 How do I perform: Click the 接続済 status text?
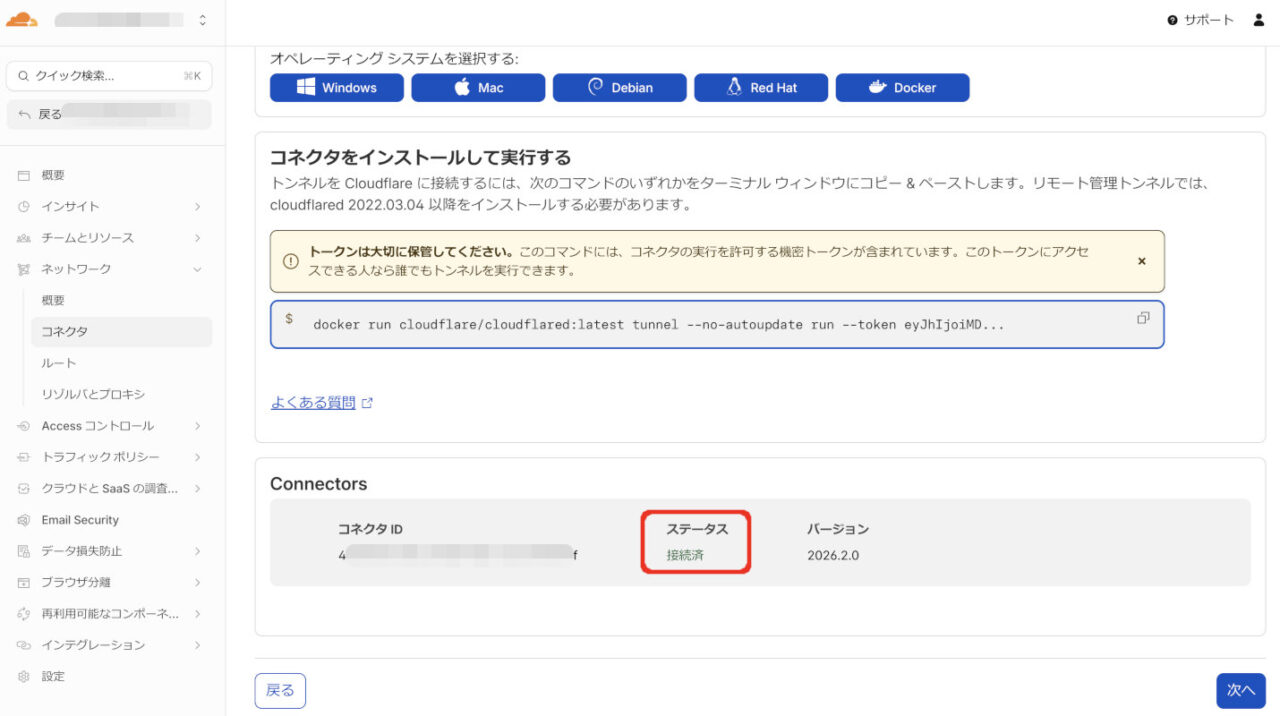tap(685, 555)
